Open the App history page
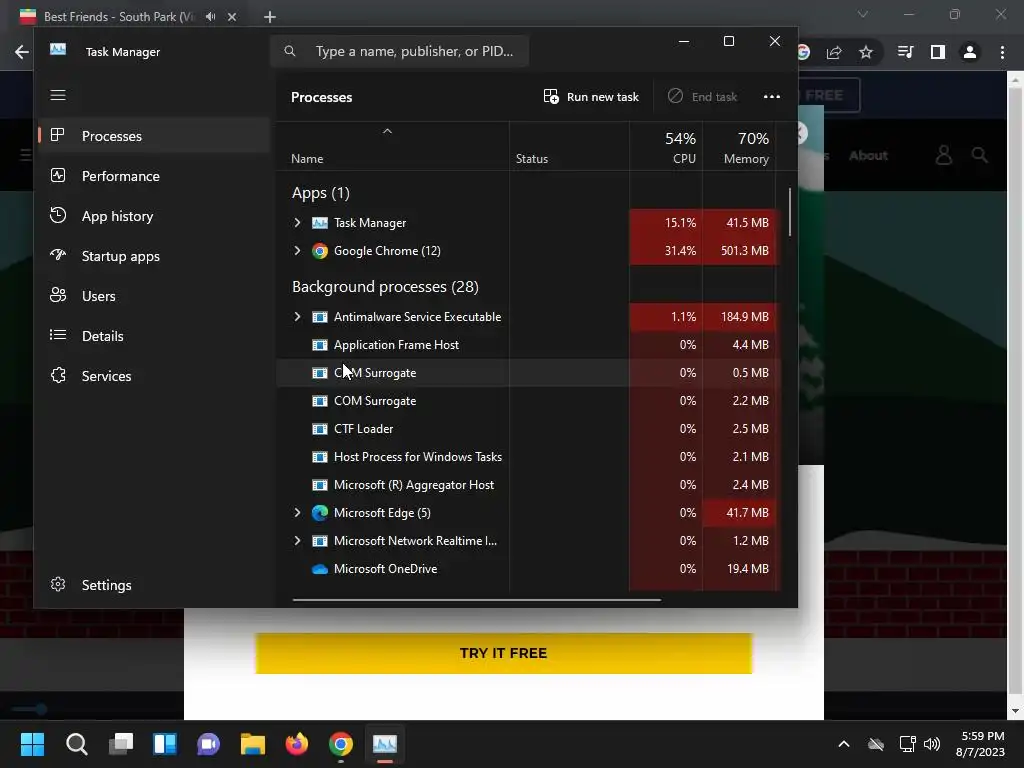Viewport: 1024px width, 768px height. pyautogui.click(x=154, y=216)
